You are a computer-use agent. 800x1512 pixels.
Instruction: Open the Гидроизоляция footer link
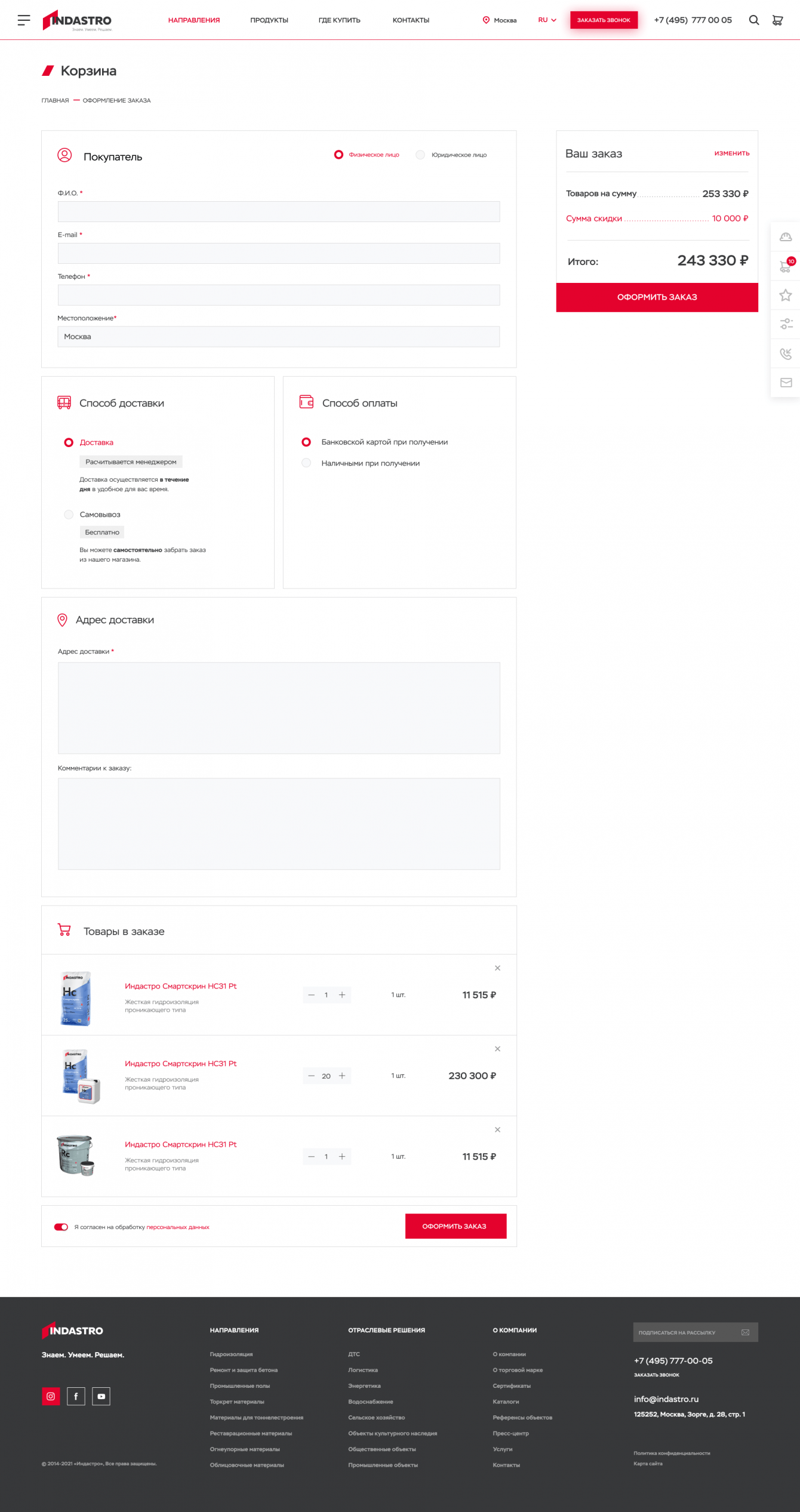[231, 1354]
